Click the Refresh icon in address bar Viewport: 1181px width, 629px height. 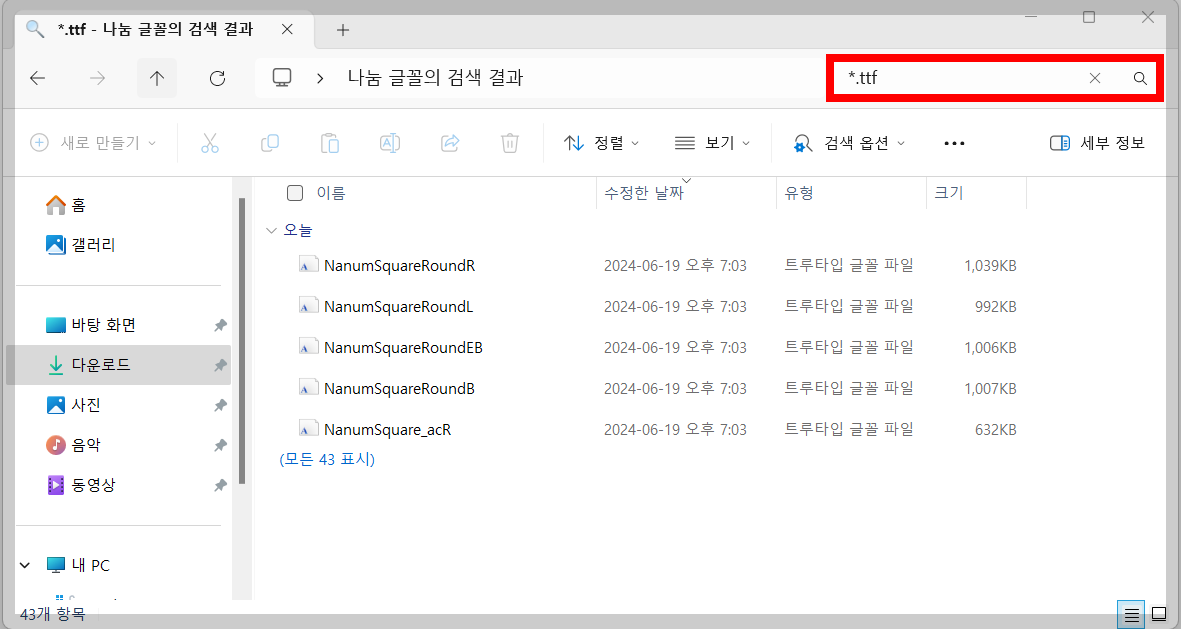(x=217, y=77)
